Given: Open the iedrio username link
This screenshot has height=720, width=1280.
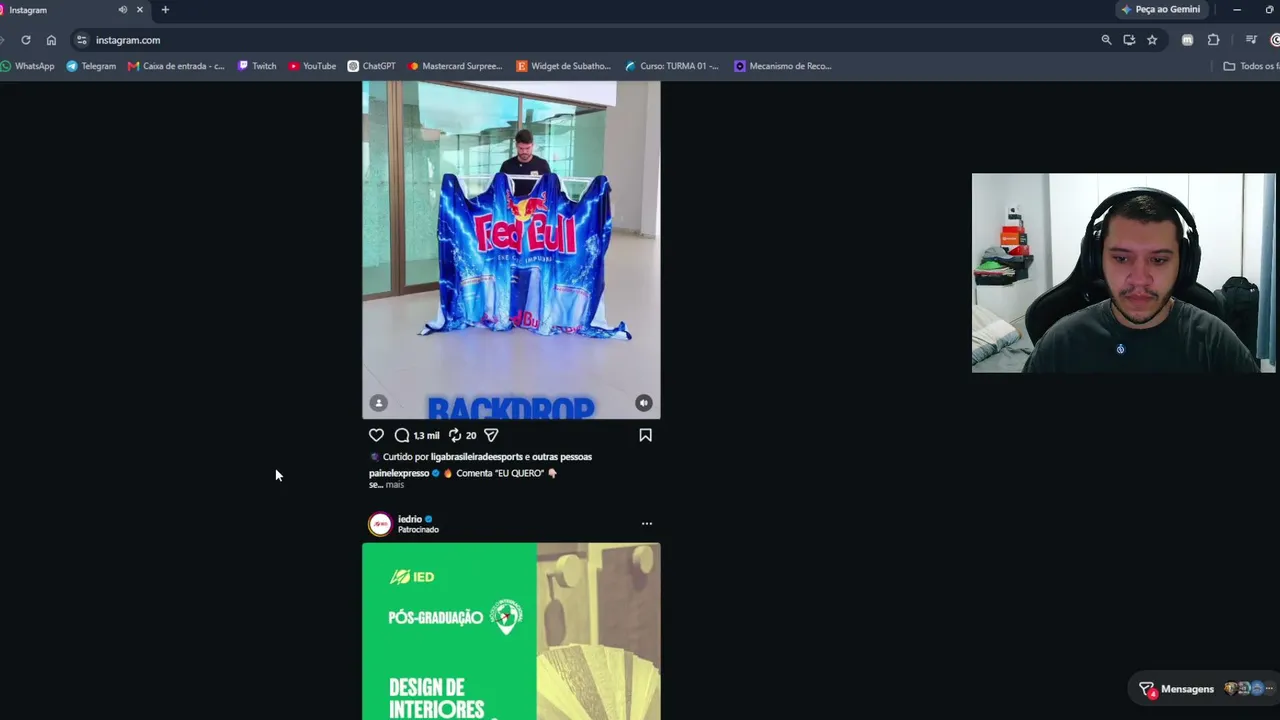Looking at the screenshot, I should point(410,519).
